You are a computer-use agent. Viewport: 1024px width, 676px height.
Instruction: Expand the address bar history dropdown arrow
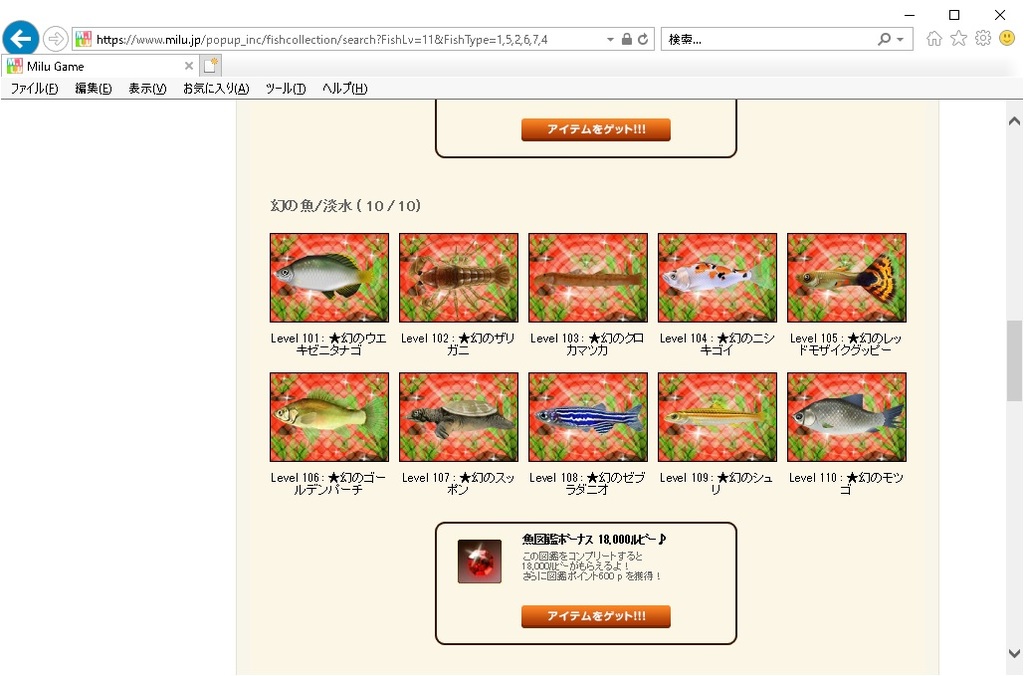pyautogui.click(x=610, y=39)
